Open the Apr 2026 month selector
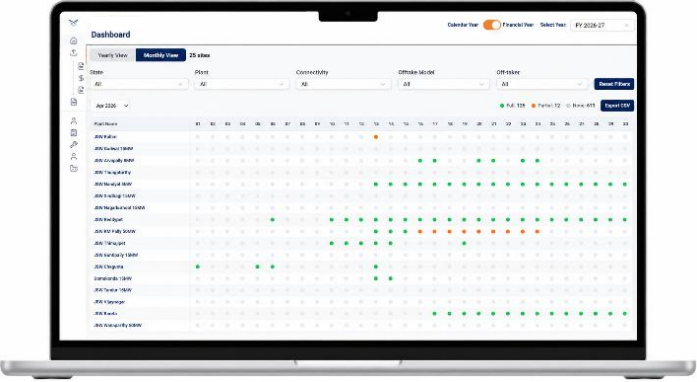The width and height of the screenshot is (697, 382). [x=111, y=106]
